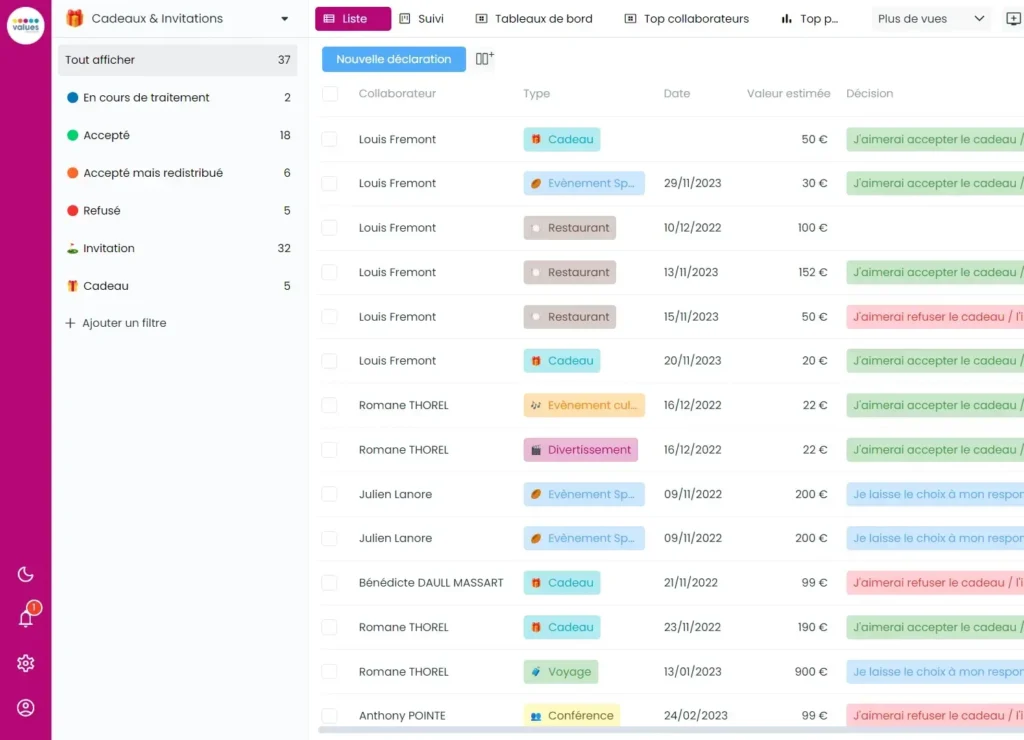
Task: Expand the Cadeaux & Invitations dropdown arrow
Action: 285,19
